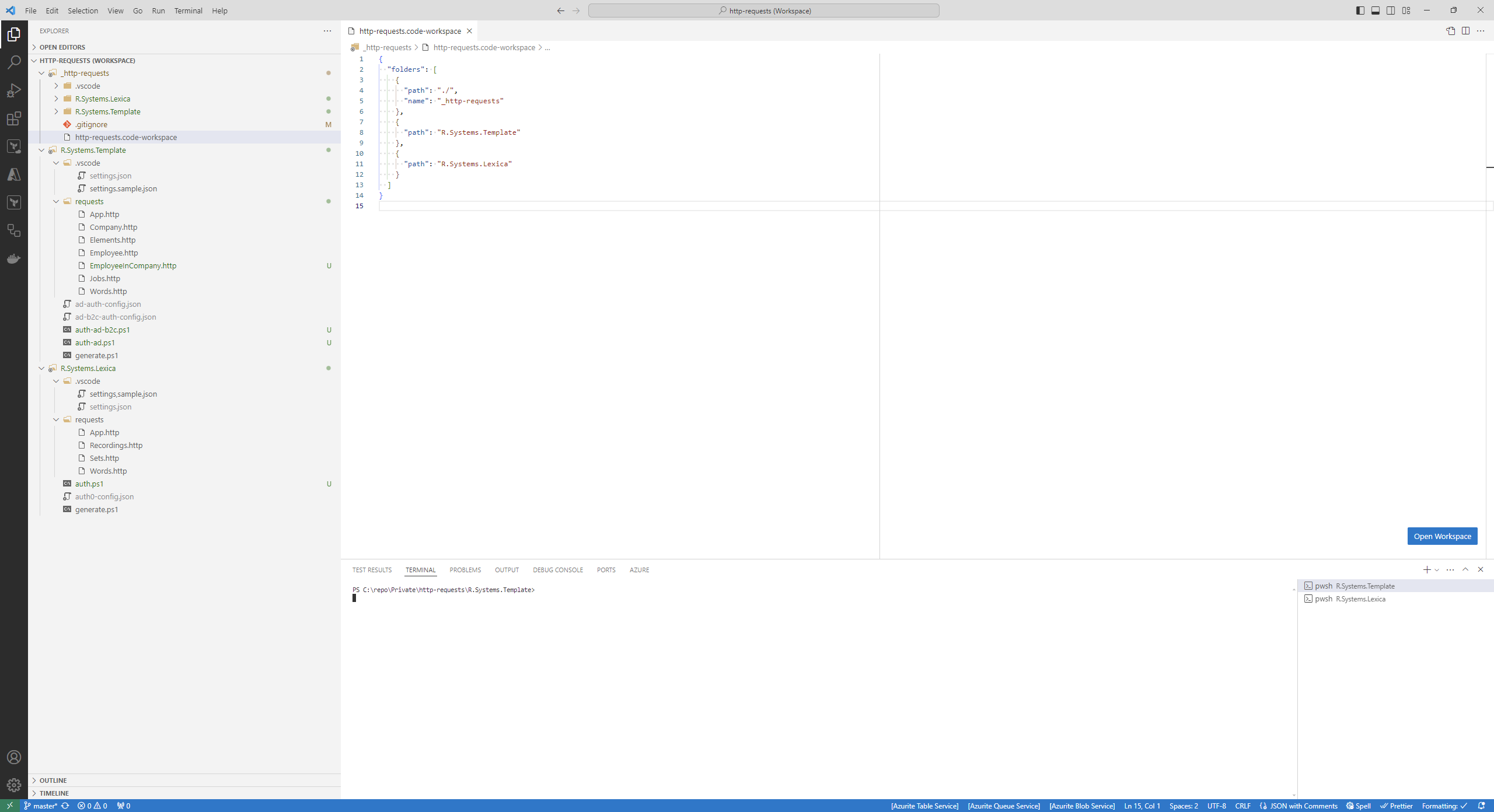Collapse the R.Systems.Lexica workspace folder
Viewport: 1494px width, 812px height.
pos(42,368)
